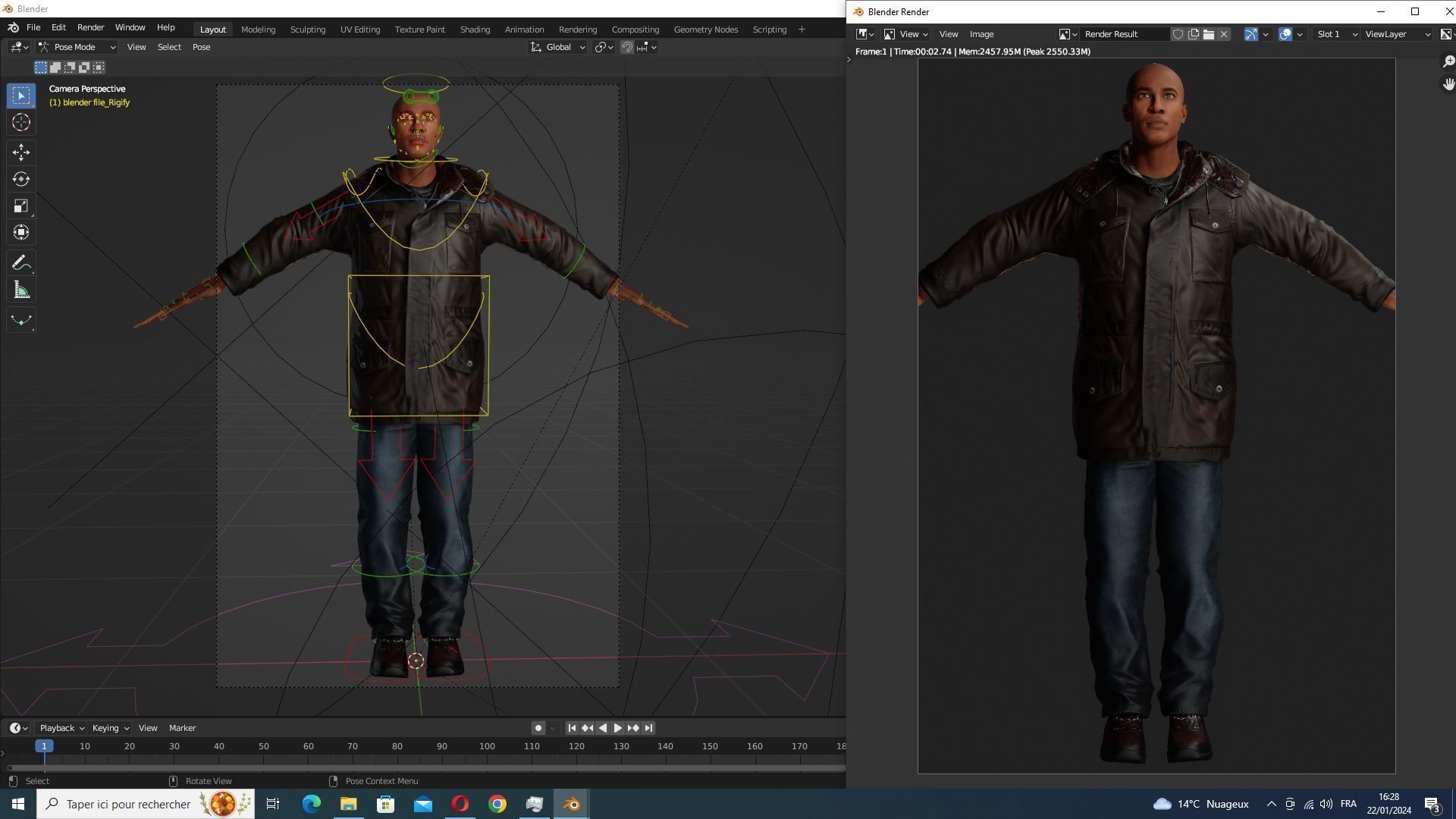
Task: Switch to the Modeling workspace tab
Action: 258,30
